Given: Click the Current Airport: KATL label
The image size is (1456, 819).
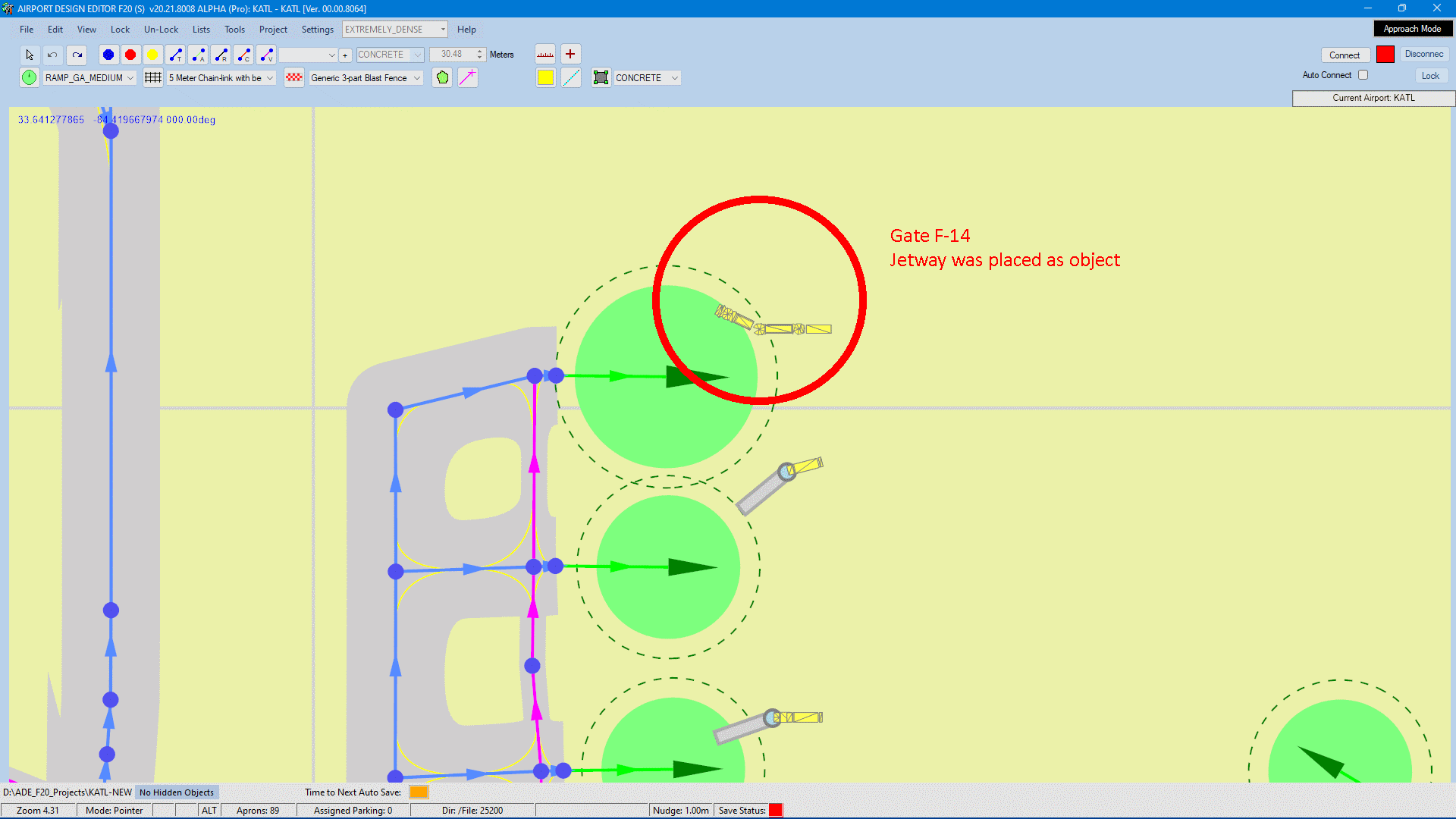Looking at the screenshot, I should [1373, 98].
